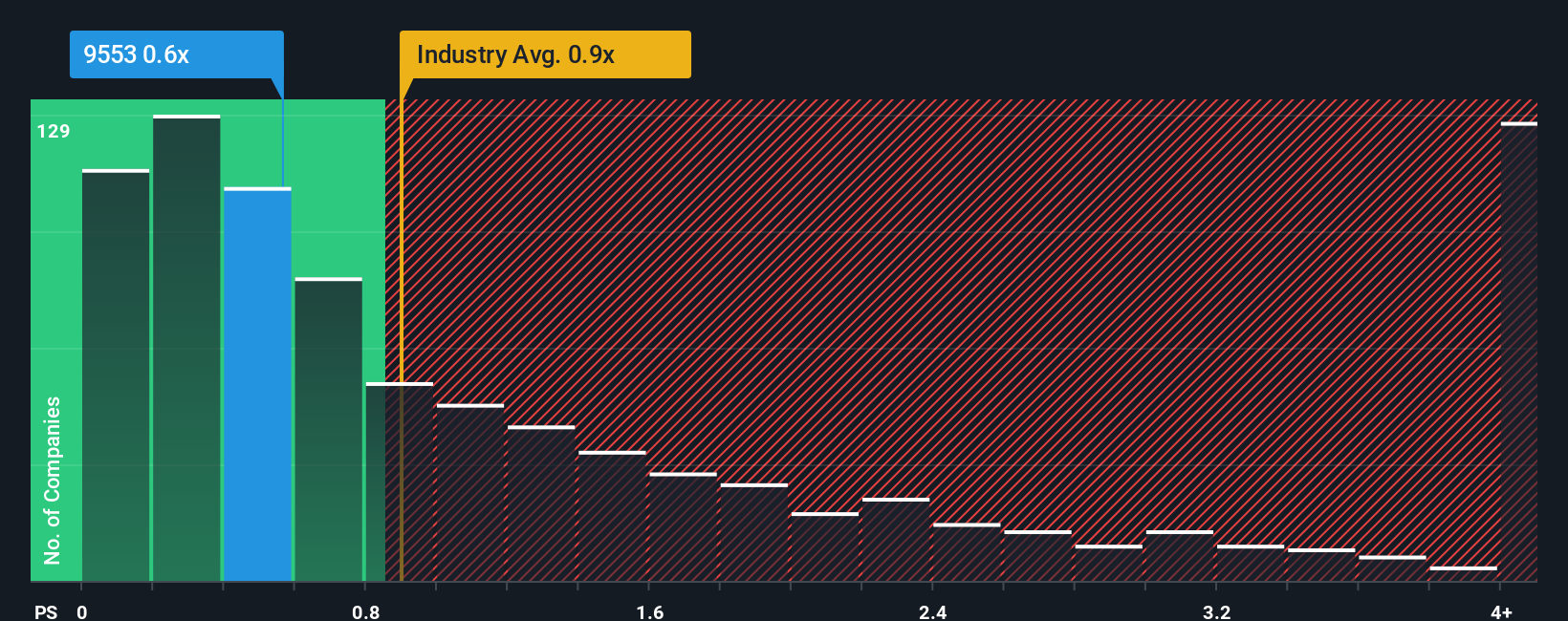This screenshot has width=1568, height=621.
Task: Select the hatched bar right after 0.8
Action: [x=400, y=482]
